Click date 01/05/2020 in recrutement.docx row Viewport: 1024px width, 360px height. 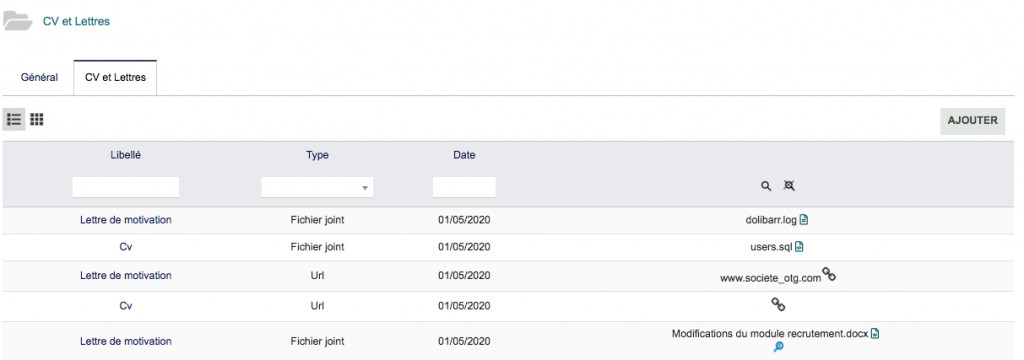(x=464, y=341)
